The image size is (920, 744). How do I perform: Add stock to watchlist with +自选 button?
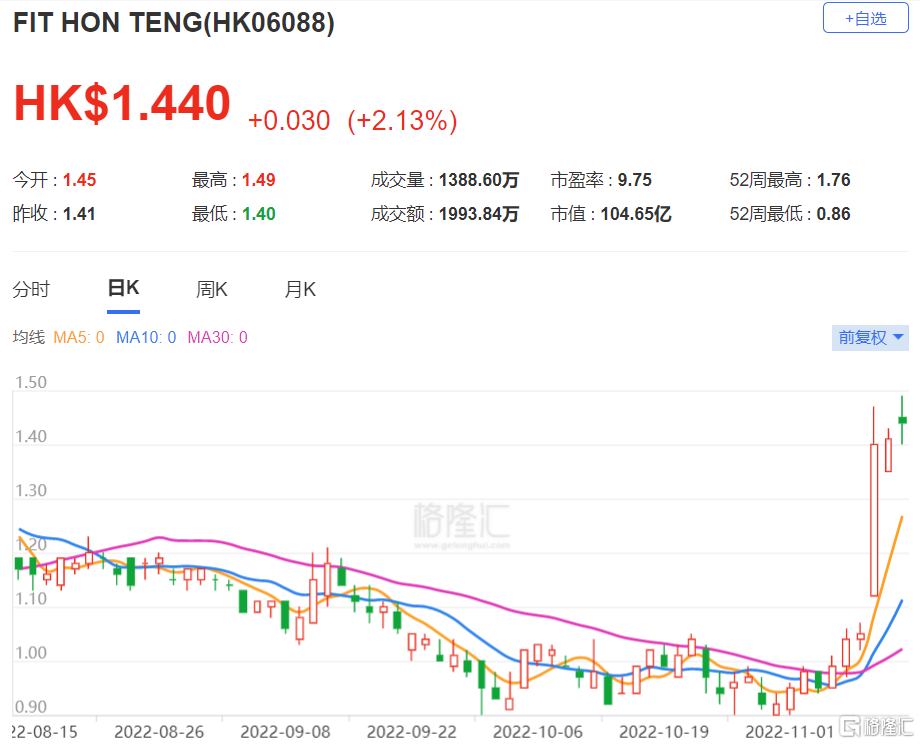pos(865,18)
